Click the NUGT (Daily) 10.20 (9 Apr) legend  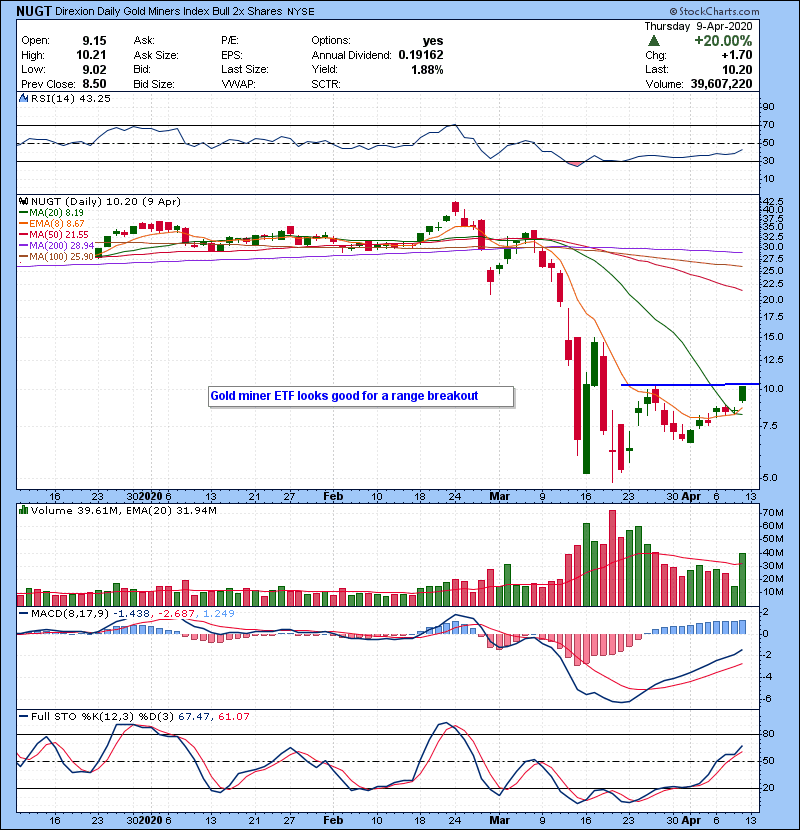(105, 202)
